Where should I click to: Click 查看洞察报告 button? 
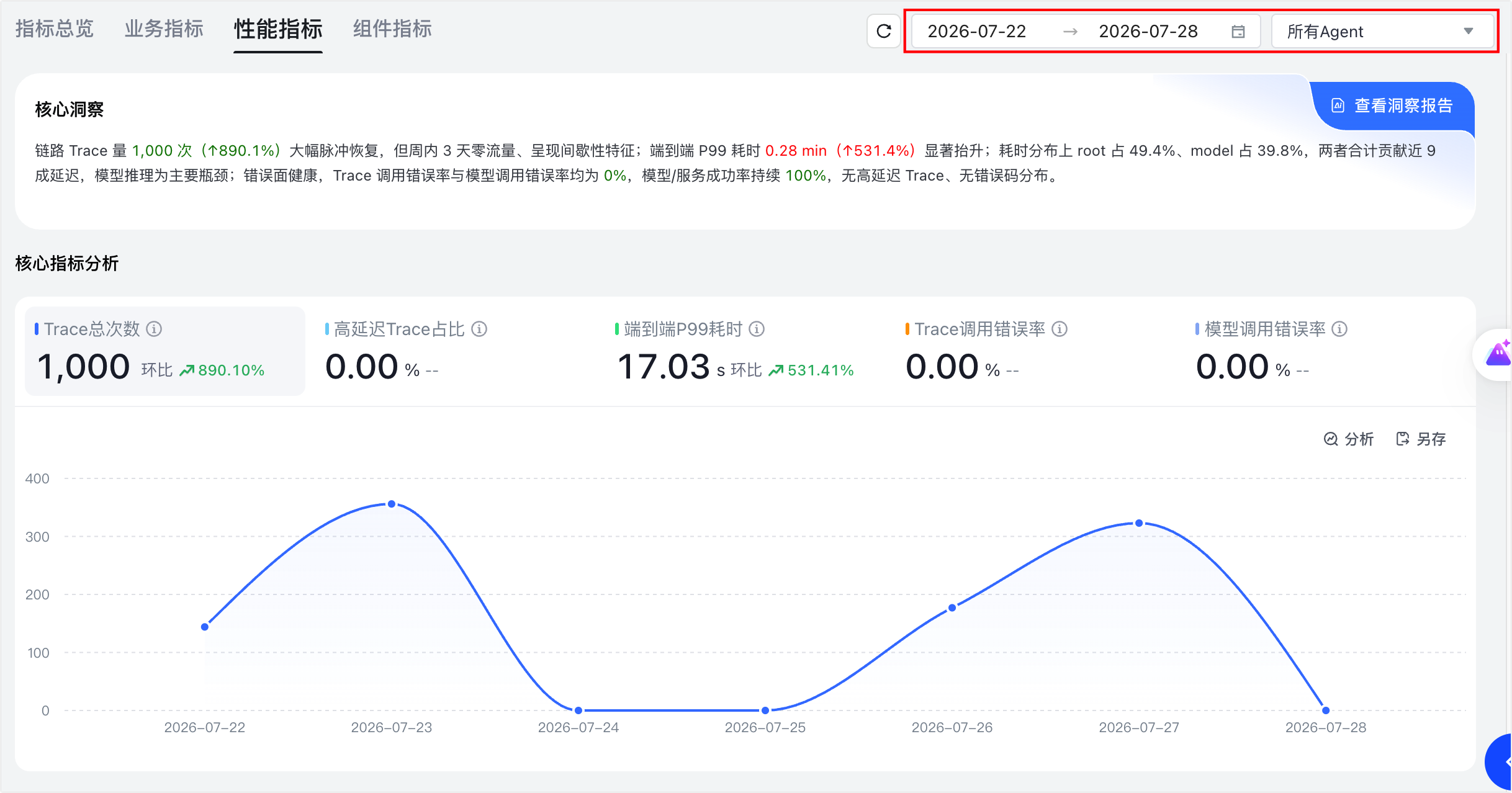(x=1392, y=105)
